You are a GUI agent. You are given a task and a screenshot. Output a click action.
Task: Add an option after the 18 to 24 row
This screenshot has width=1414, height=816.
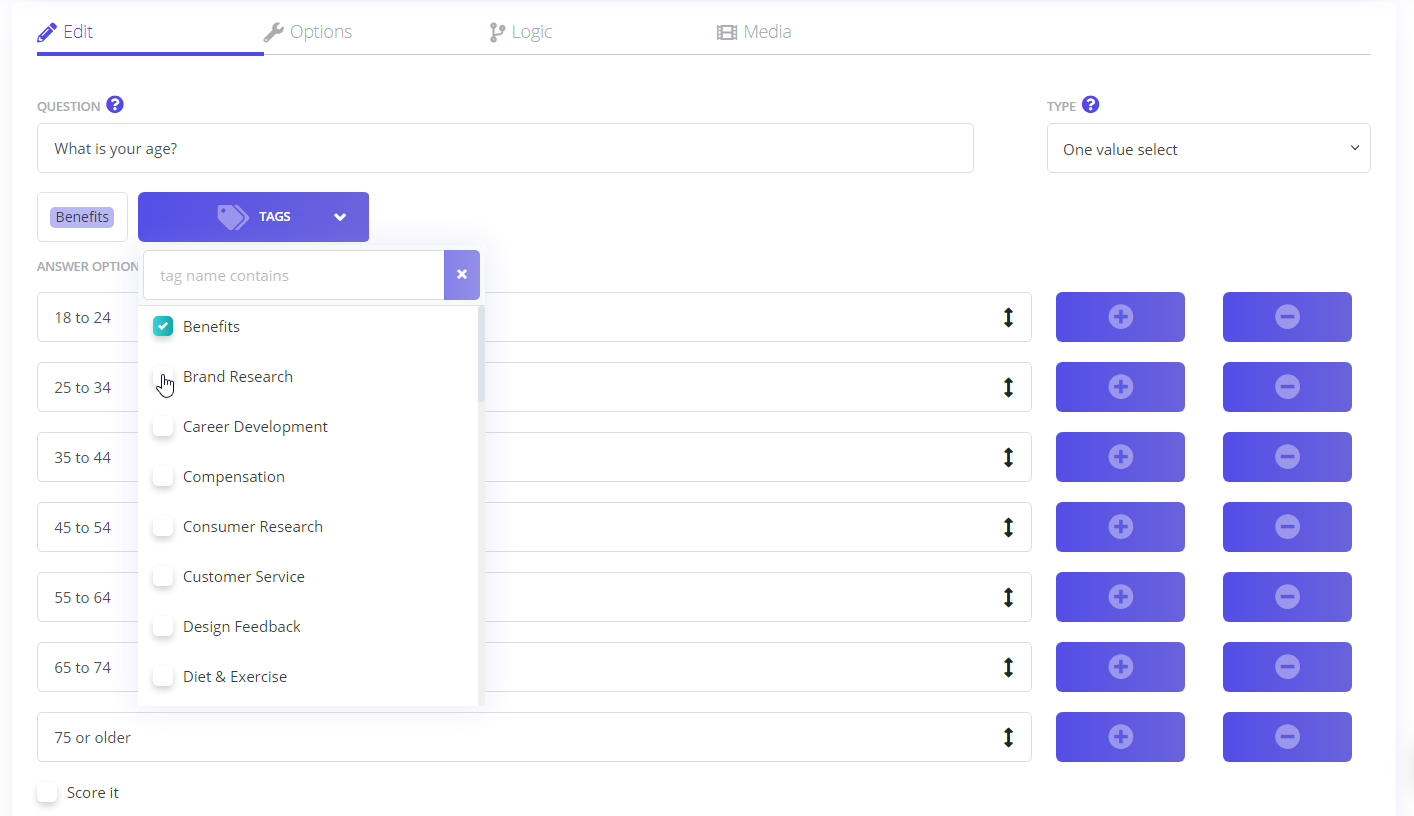1120,317
